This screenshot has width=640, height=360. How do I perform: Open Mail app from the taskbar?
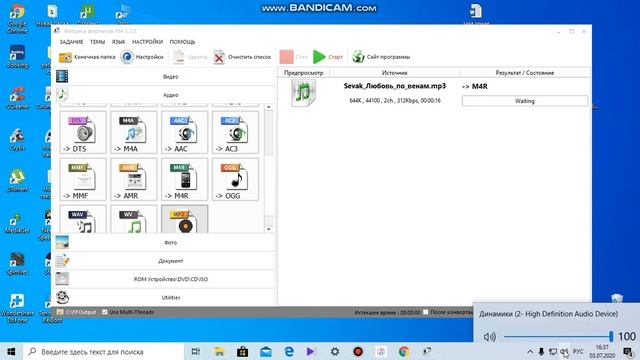(x=266, y=351)
